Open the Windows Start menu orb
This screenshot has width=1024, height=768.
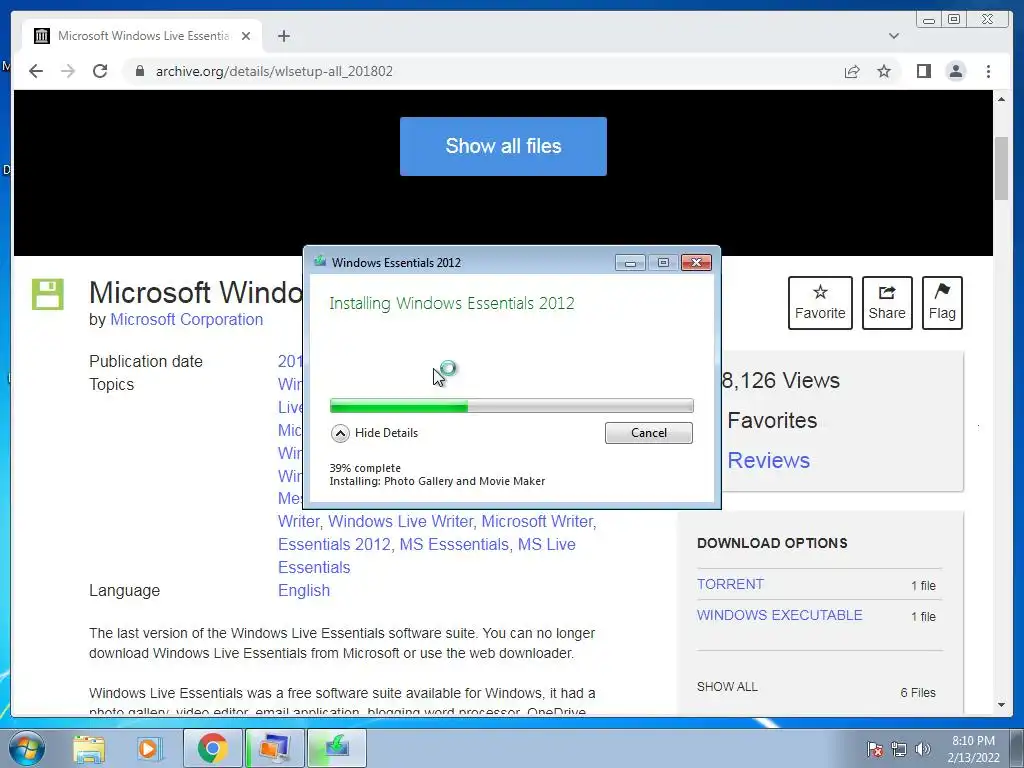(x=26, y=748)
